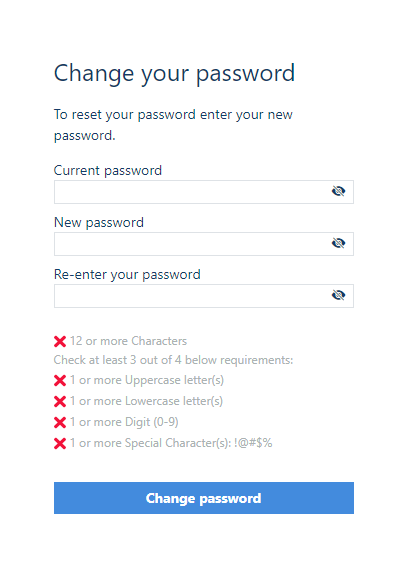
Task: Click the 12 or more Characters requirement text
Action: click(128, 341)
